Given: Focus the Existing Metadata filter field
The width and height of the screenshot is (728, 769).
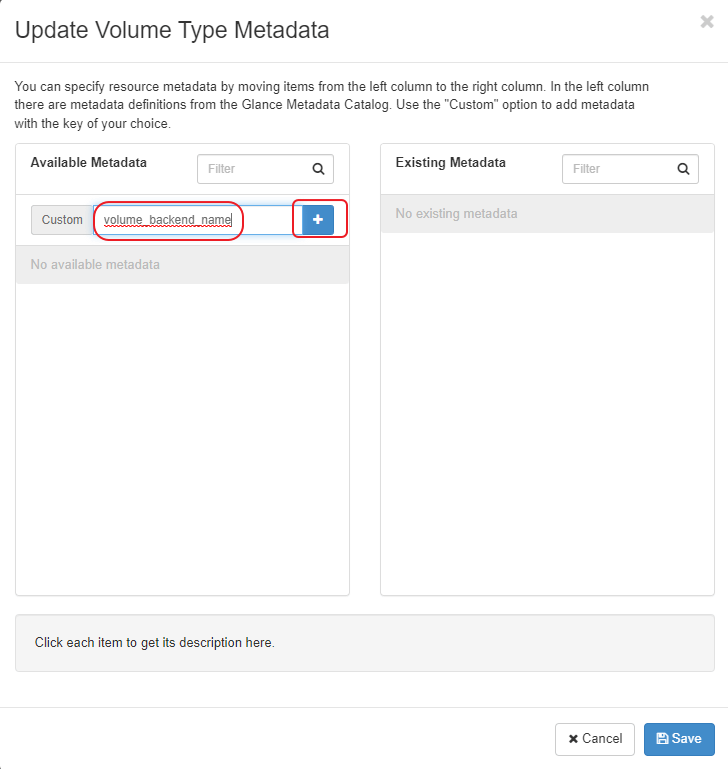Looking at the screenshot, I should [x=616, y=169].
